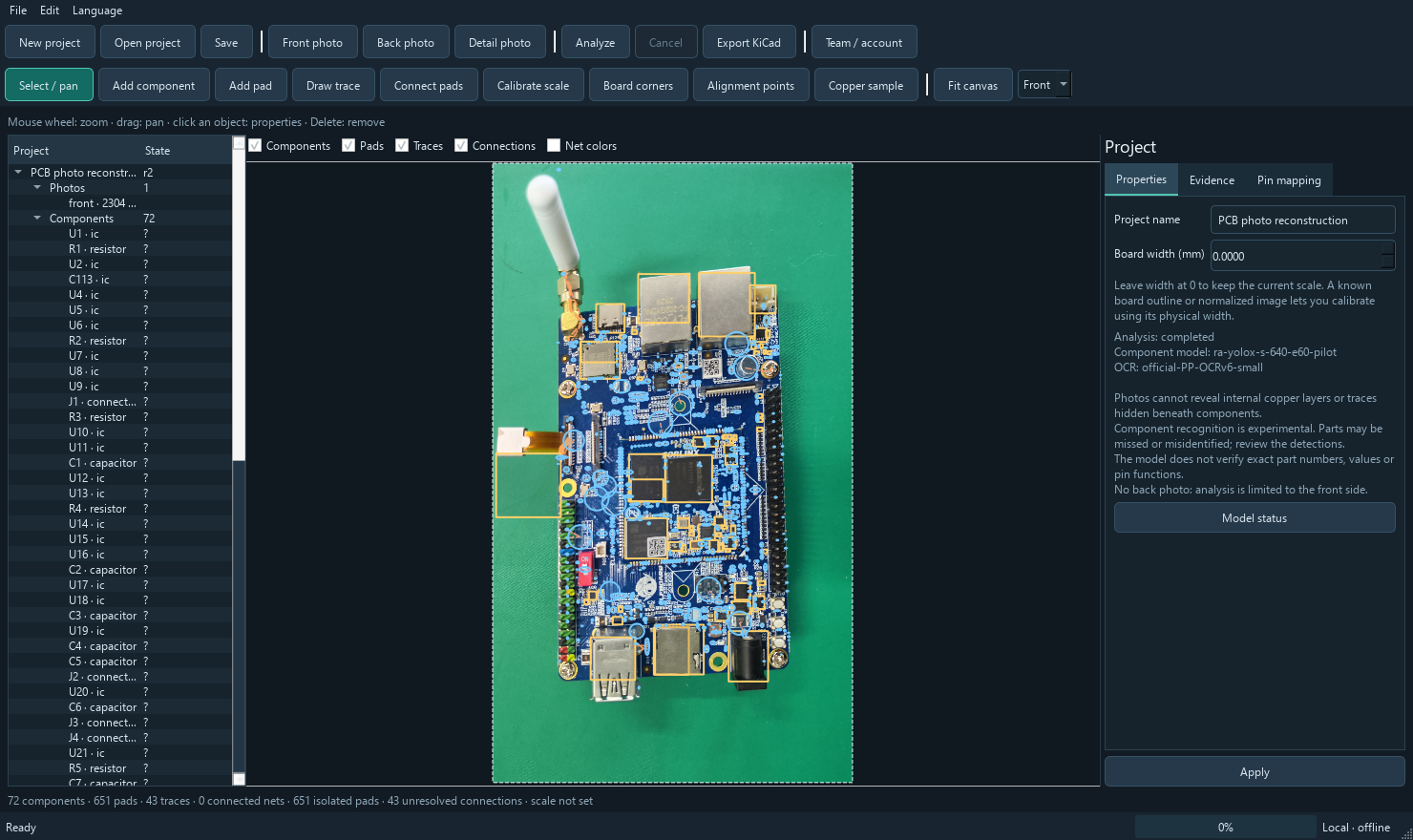Switch to the Evidence tab
The height and width of the screenshot is (840, 1413).
coord(1212,180)
